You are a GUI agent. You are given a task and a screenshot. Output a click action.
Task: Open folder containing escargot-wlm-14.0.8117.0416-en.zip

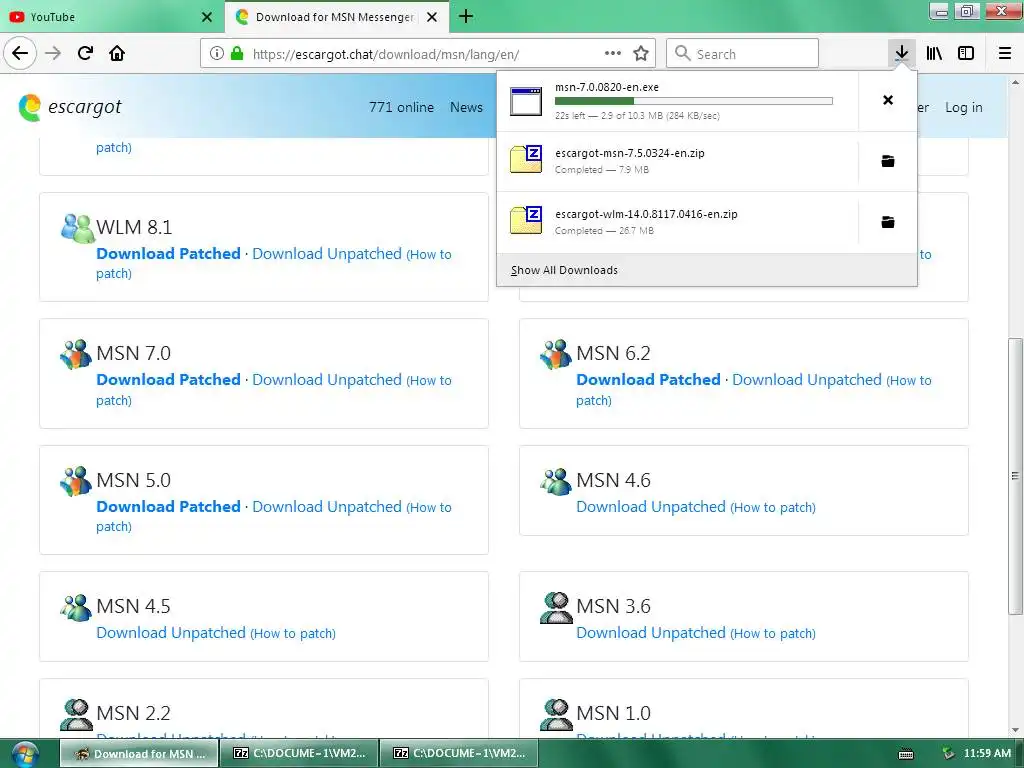pos(888,222)
